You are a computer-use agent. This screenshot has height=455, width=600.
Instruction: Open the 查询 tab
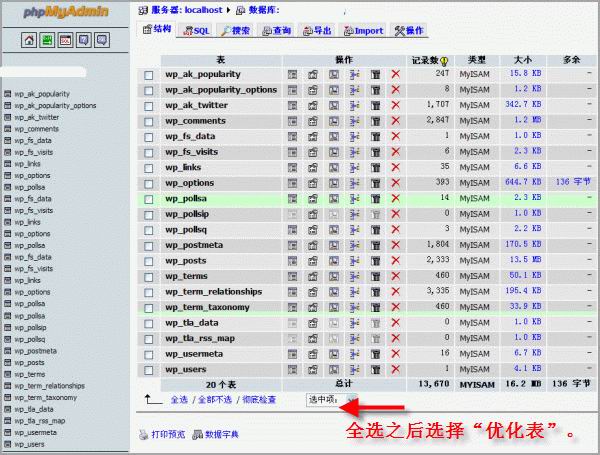pos(276,31)
